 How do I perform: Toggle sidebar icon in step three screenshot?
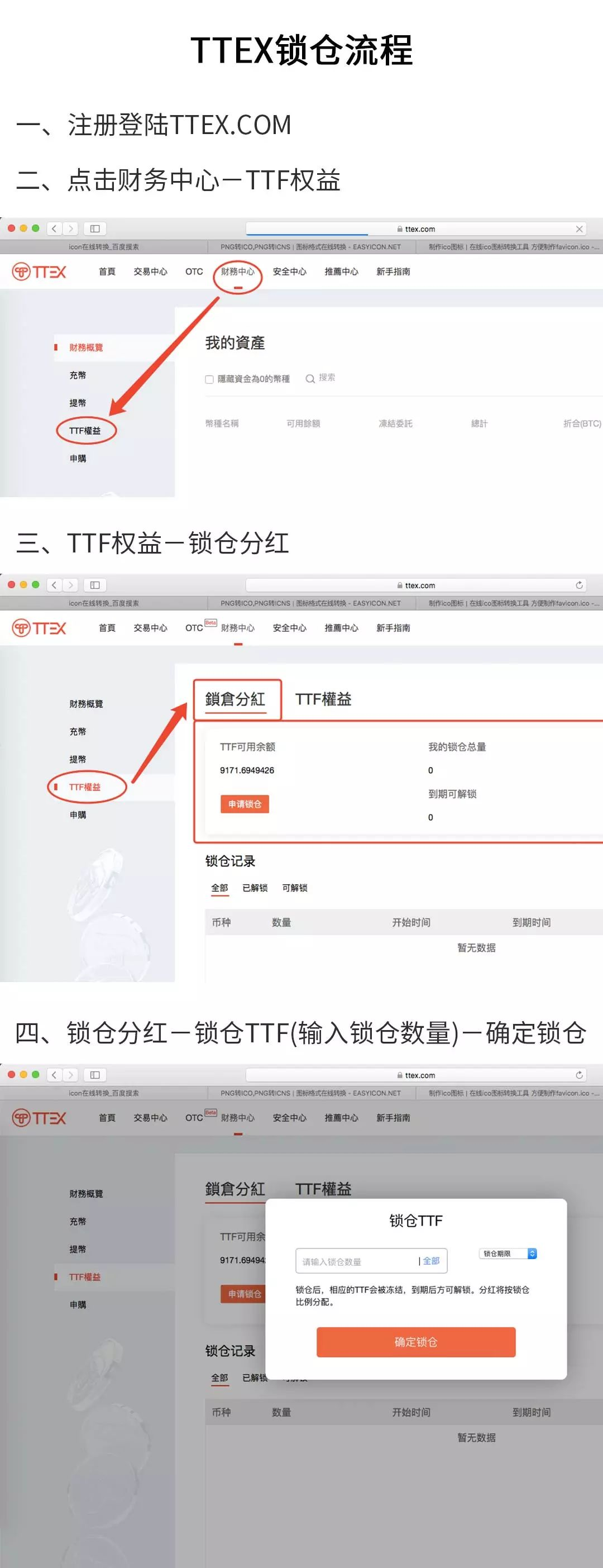click(95, 585)
